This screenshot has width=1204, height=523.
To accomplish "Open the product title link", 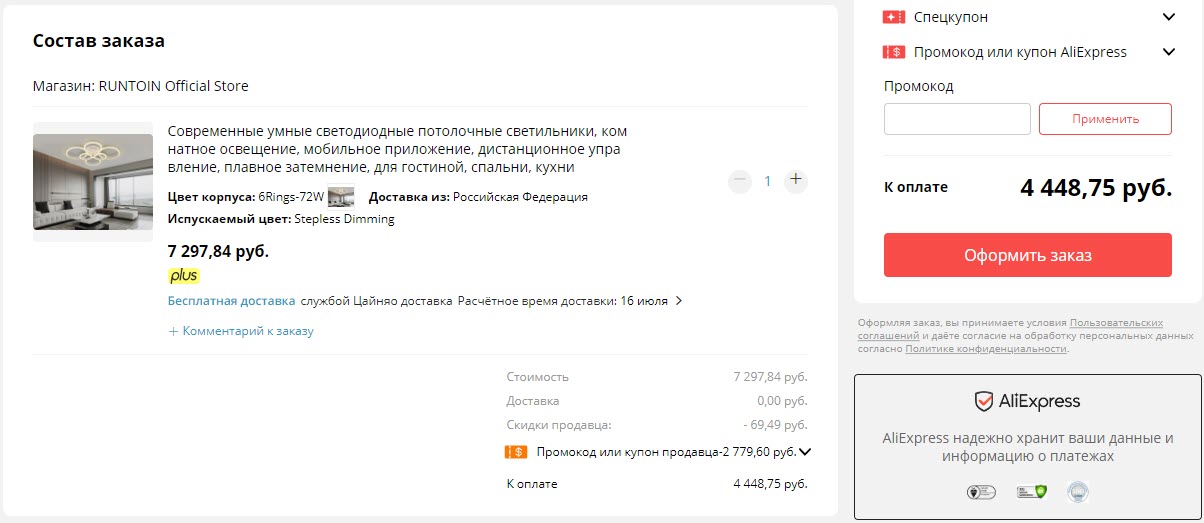I will (x=398, y=149).
